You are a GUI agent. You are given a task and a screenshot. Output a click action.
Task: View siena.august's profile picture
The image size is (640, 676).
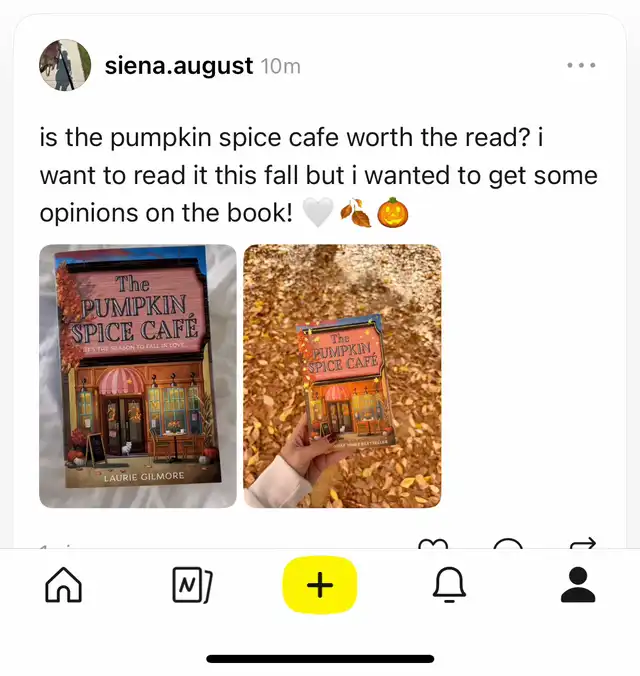coord(65,65)
